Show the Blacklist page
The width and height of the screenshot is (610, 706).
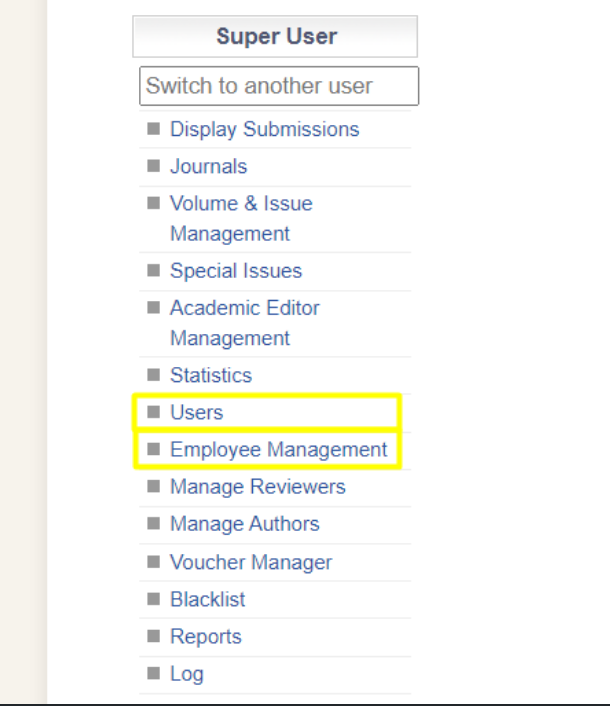[x=208, y=599]
